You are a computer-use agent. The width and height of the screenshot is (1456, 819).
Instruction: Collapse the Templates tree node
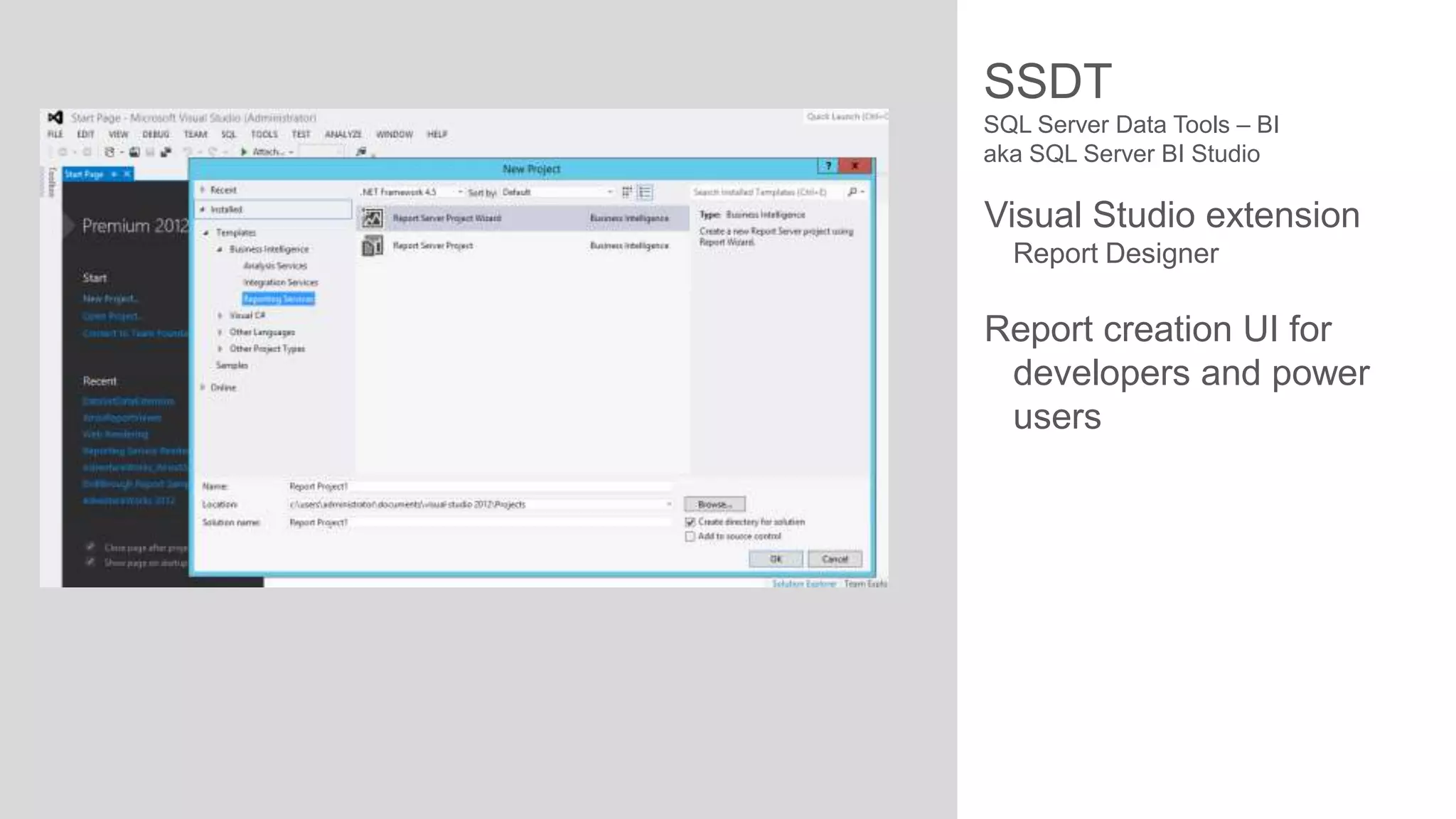coord(207,233)
